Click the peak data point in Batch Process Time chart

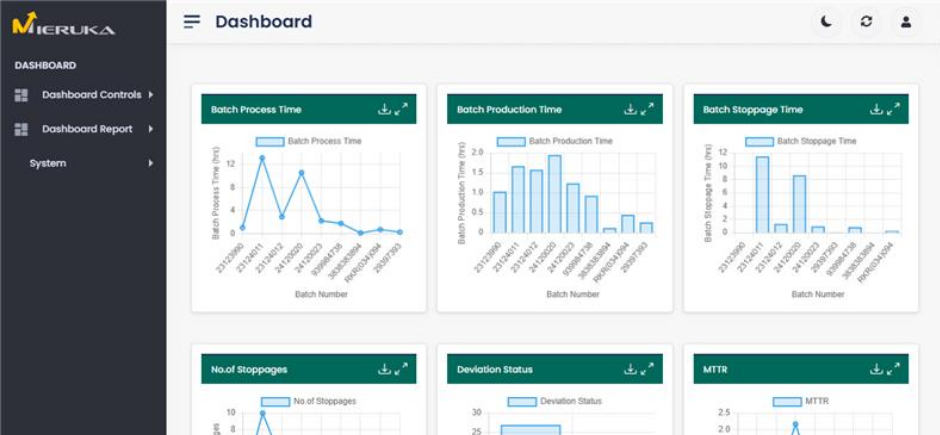click(x=262, y=158)
